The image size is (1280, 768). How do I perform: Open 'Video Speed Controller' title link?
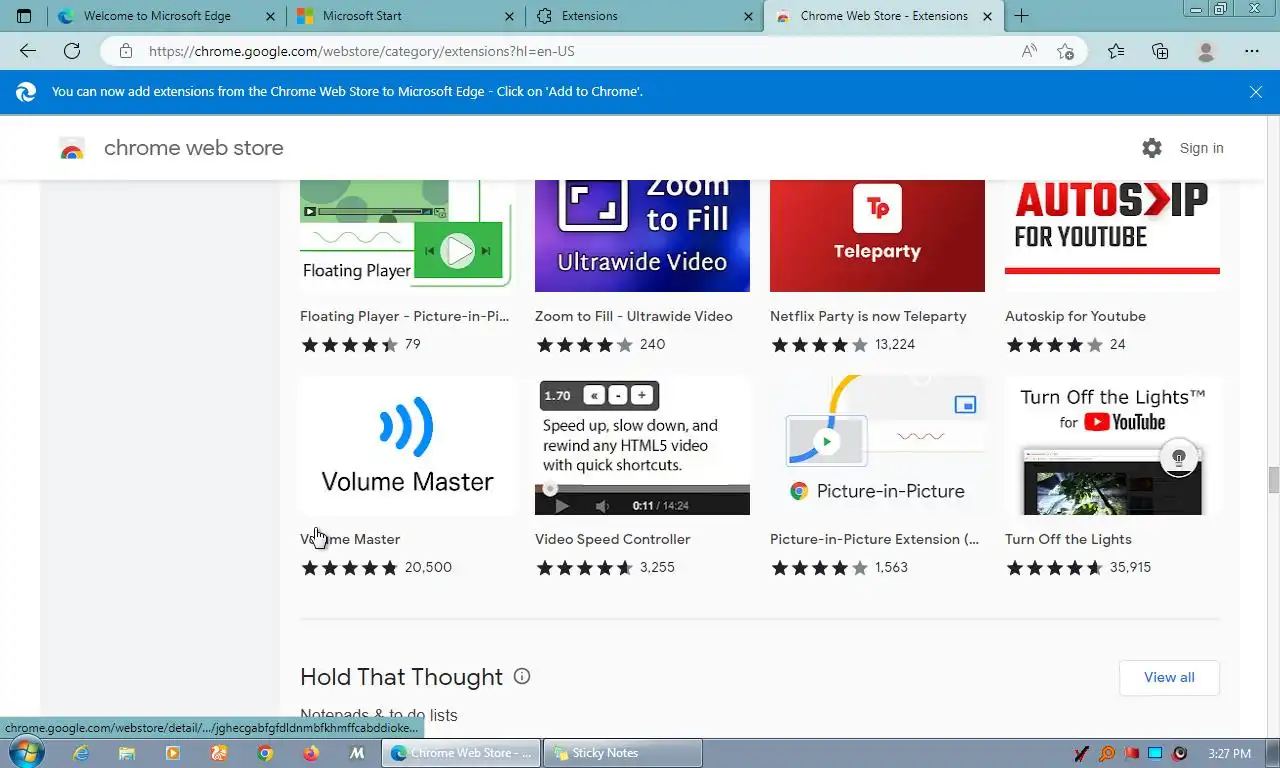point(612,539)
